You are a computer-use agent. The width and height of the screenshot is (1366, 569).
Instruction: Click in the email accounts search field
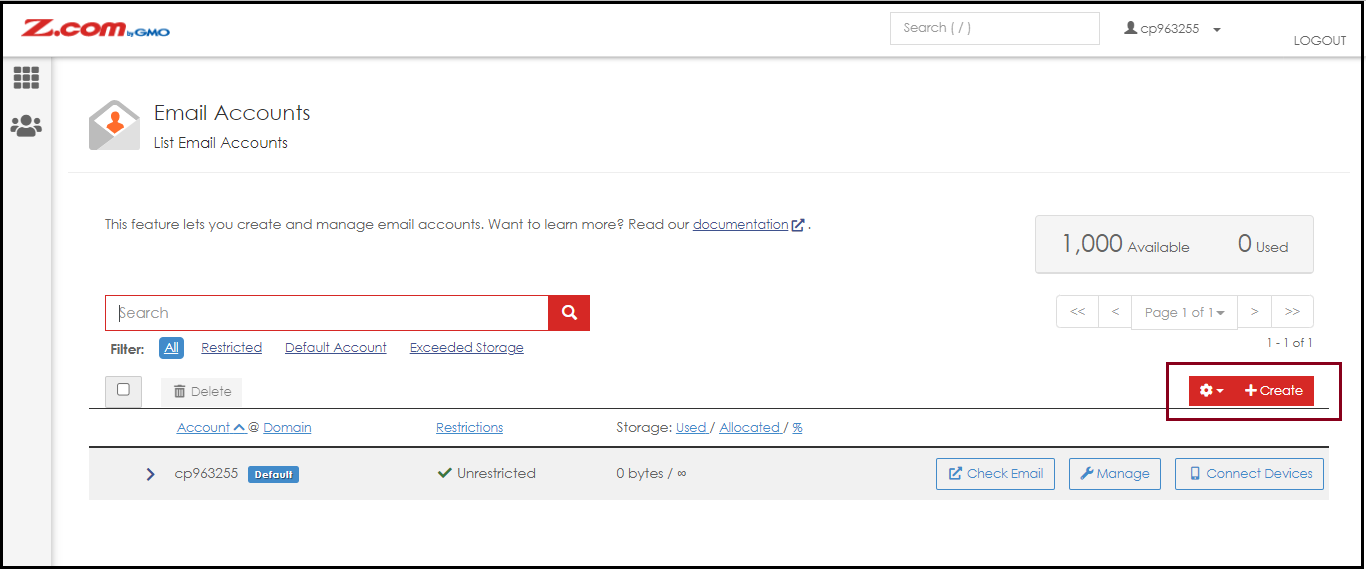click(x=327, y=313)
